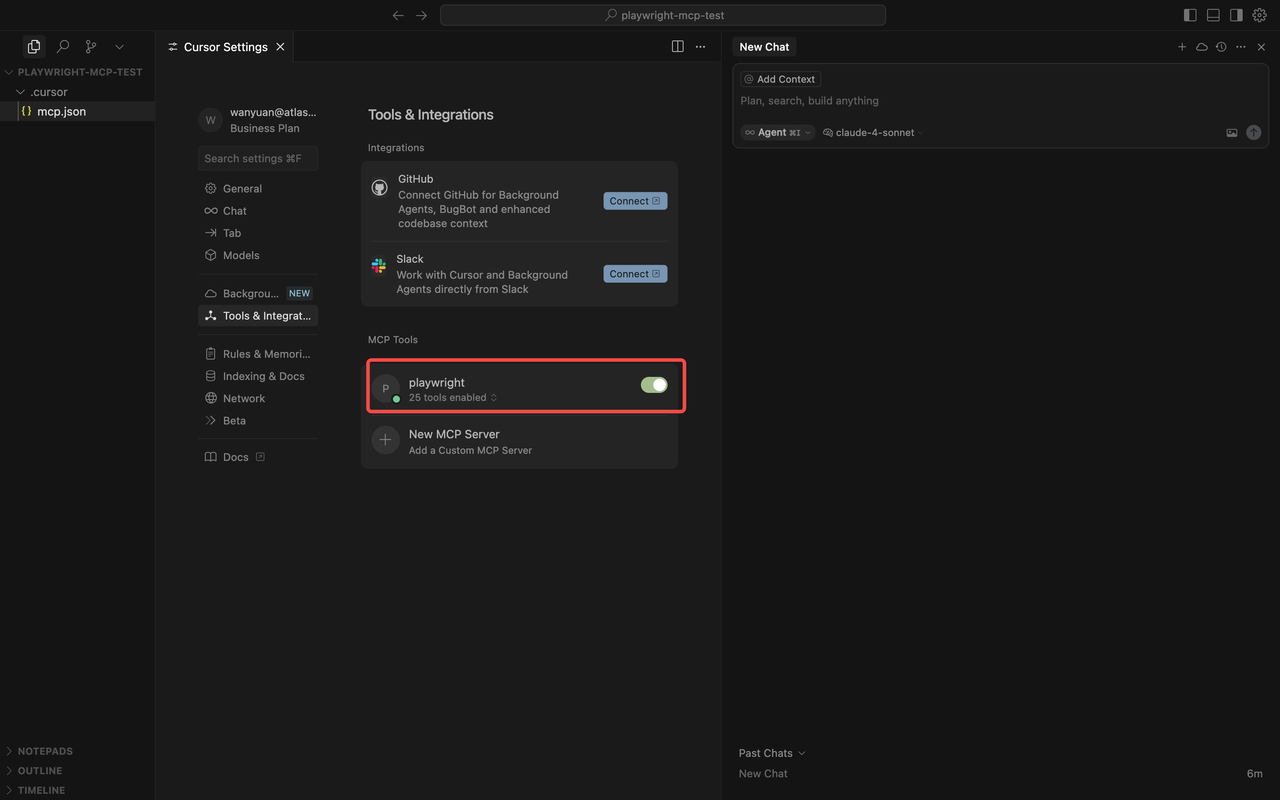Click the Slack logo icon
Image resolution: width=1280 pixels, height=800 pixels.
pos(379,266)
